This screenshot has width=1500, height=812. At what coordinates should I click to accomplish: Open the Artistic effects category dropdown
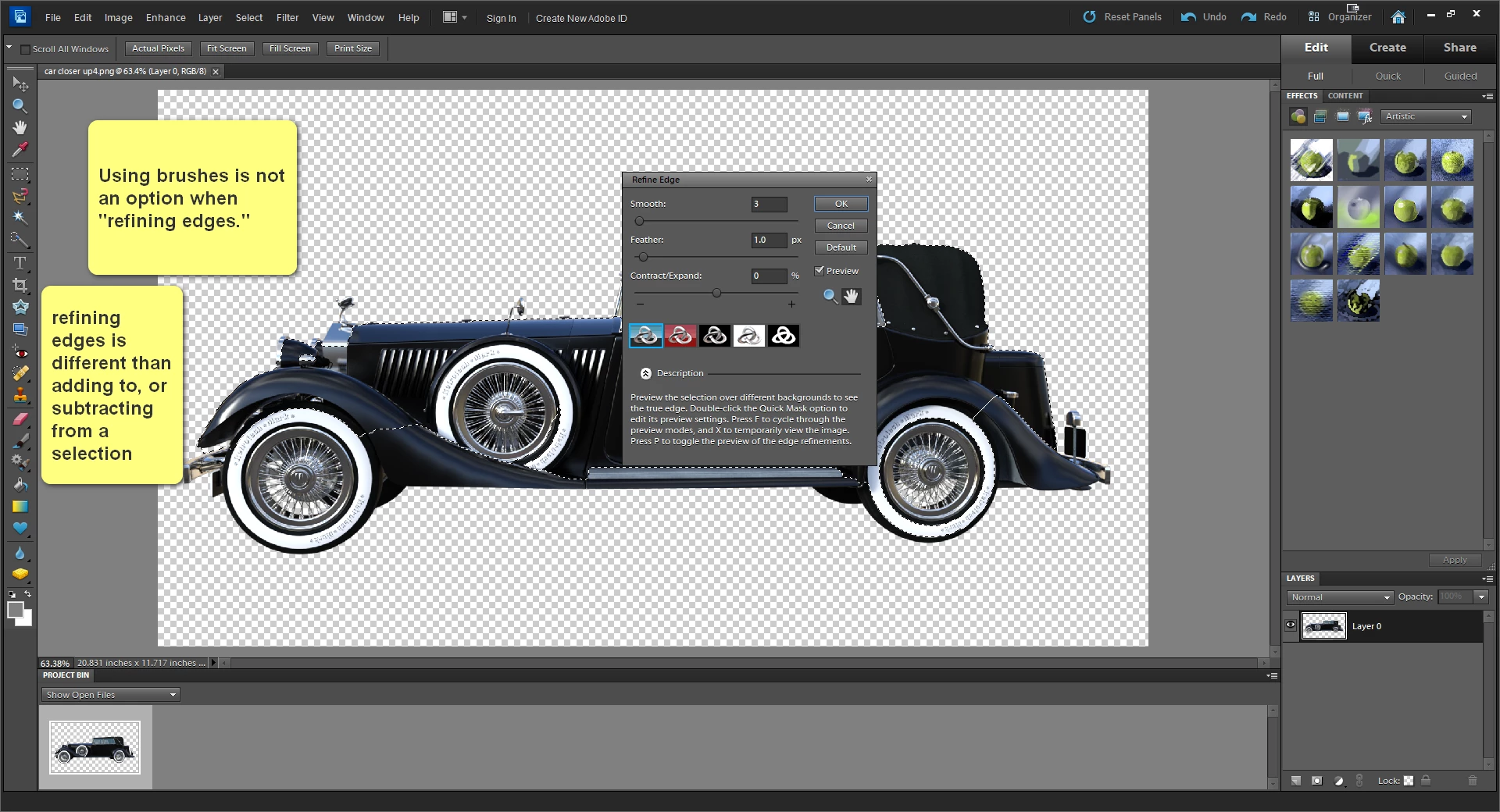(x=1426, y=116)
